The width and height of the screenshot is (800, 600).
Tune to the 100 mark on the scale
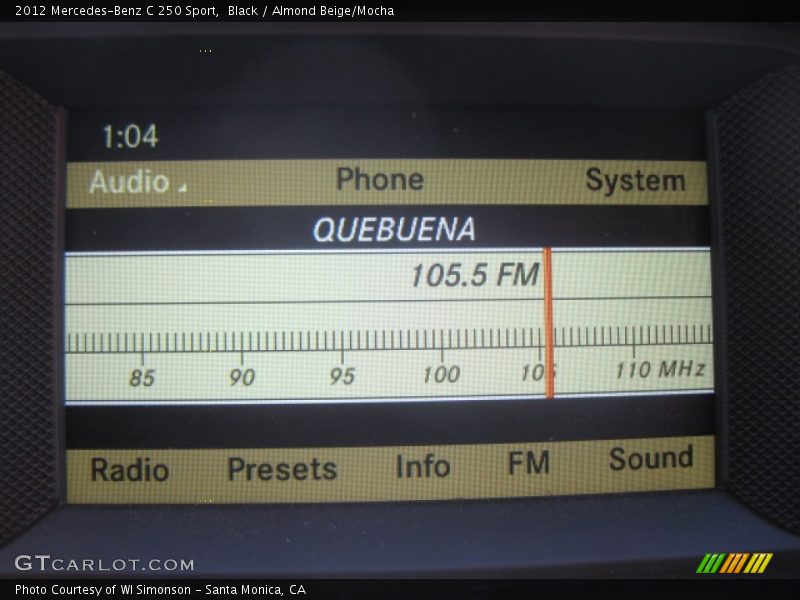pos(441,374)
